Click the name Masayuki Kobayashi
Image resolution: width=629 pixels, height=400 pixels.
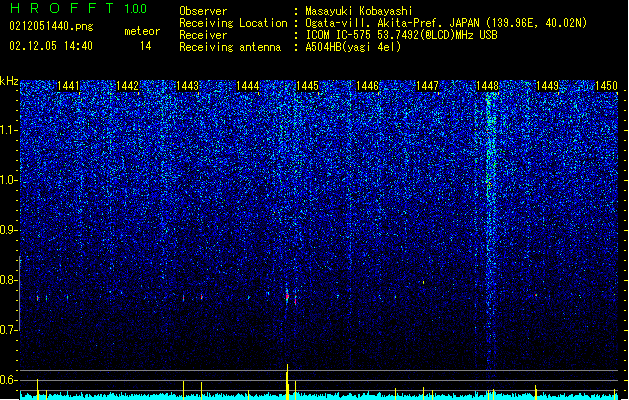359,11
